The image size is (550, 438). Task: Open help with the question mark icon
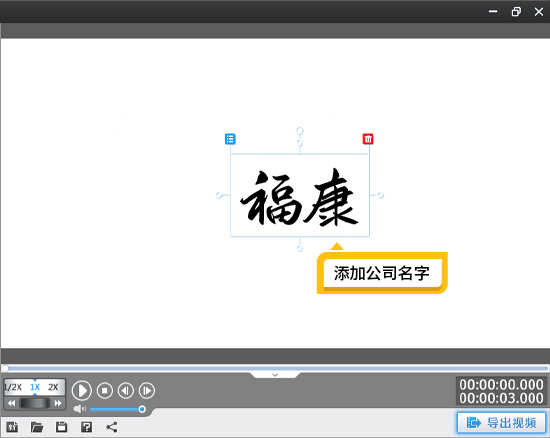[x=86, y=427]
